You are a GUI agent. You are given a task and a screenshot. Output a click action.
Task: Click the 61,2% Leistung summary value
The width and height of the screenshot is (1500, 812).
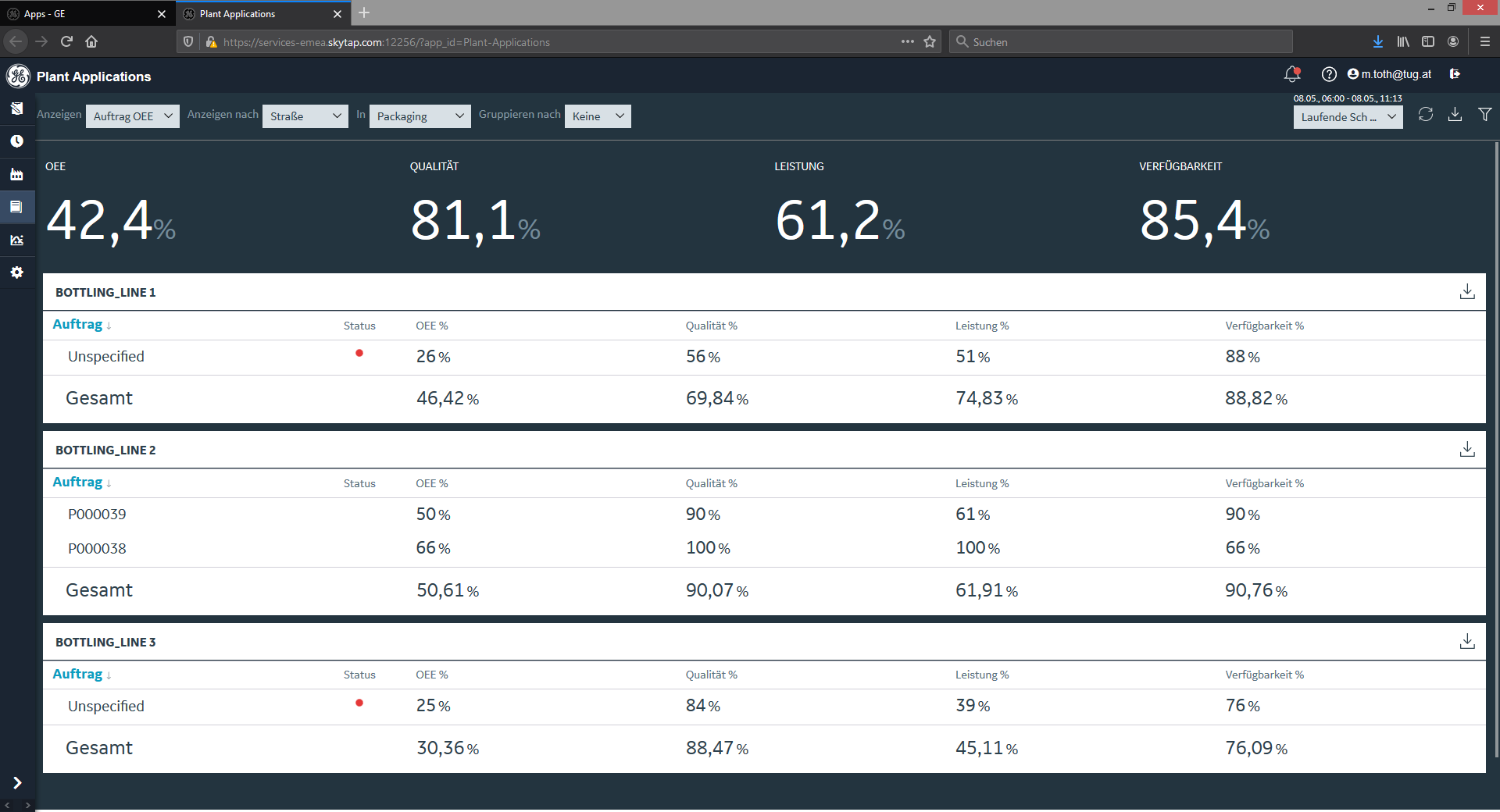pos(840,221)
